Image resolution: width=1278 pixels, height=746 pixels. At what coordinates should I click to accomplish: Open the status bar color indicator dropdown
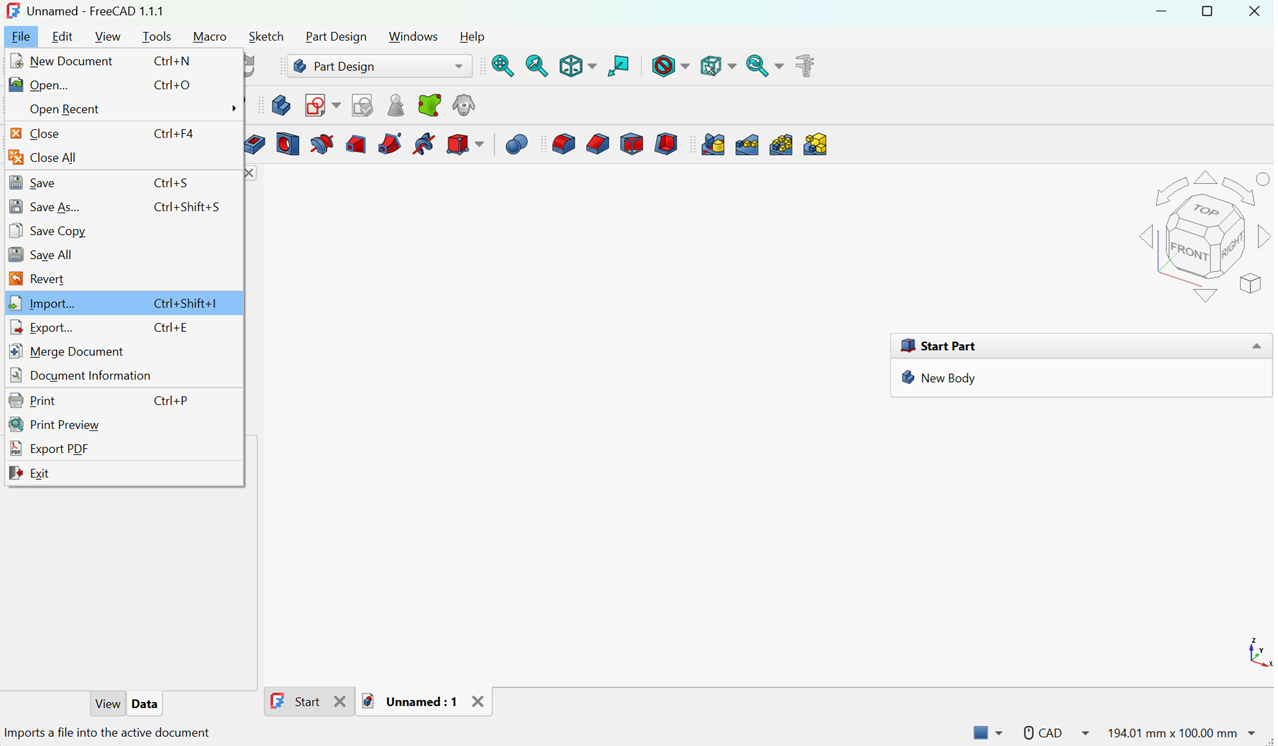[988, 733]
